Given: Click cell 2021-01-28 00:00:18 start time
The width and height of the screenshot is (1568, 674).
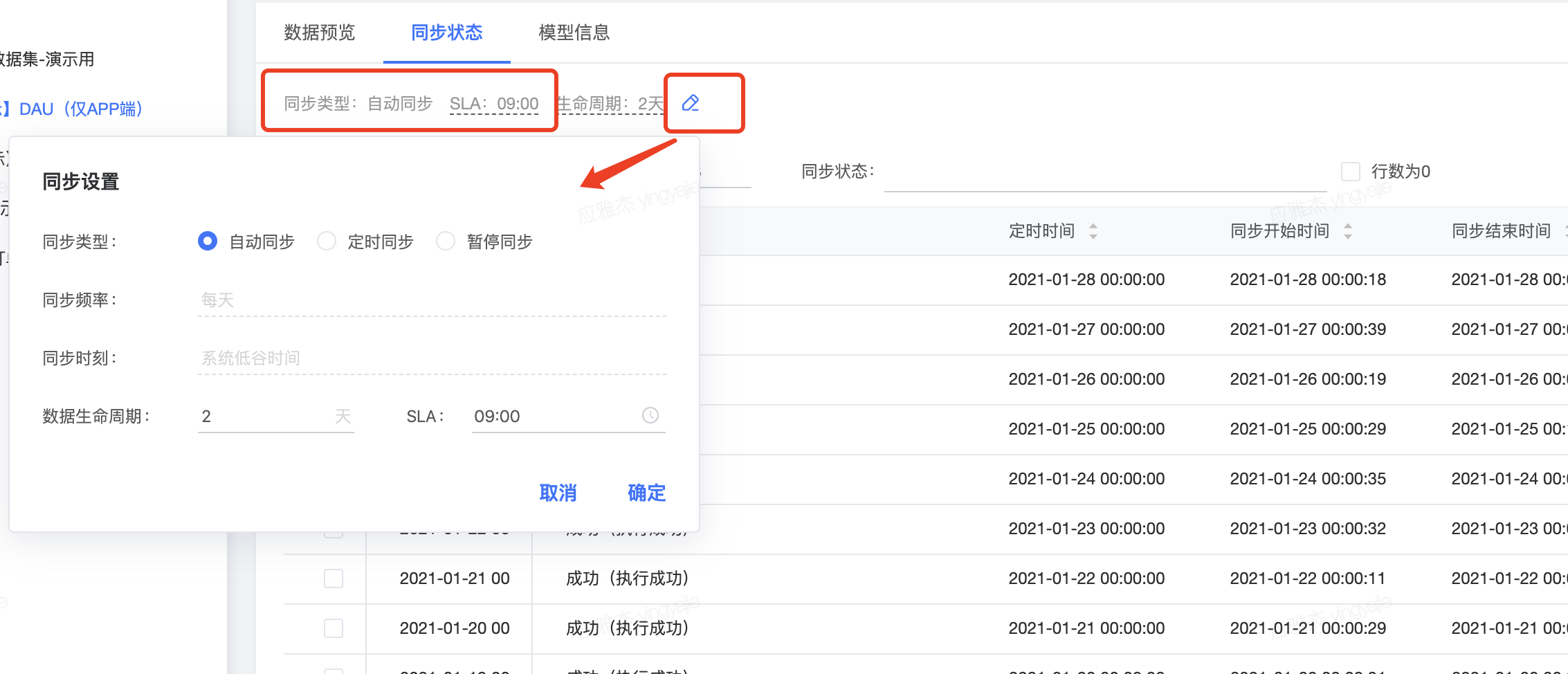Looking at the screenshot, I should (x=1309, y=280).
